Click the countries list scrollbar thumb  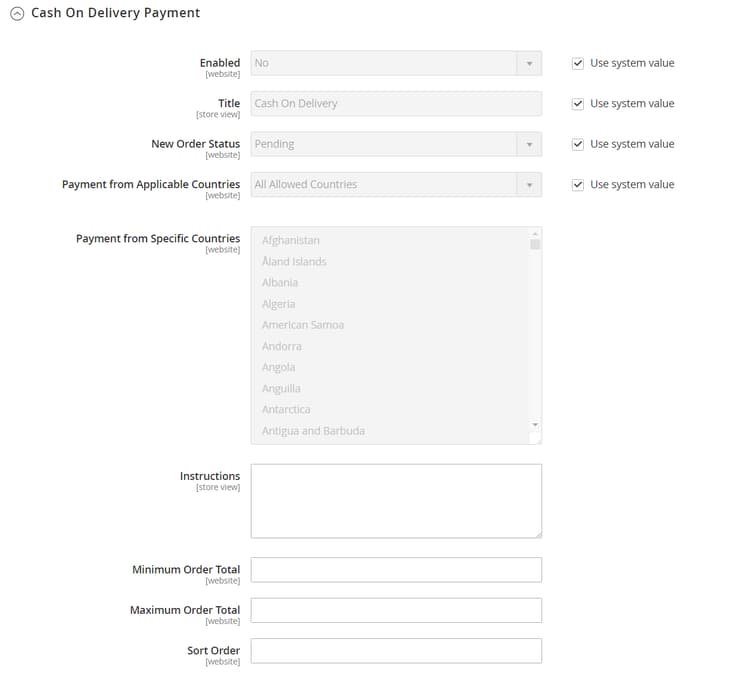[535, 244]
